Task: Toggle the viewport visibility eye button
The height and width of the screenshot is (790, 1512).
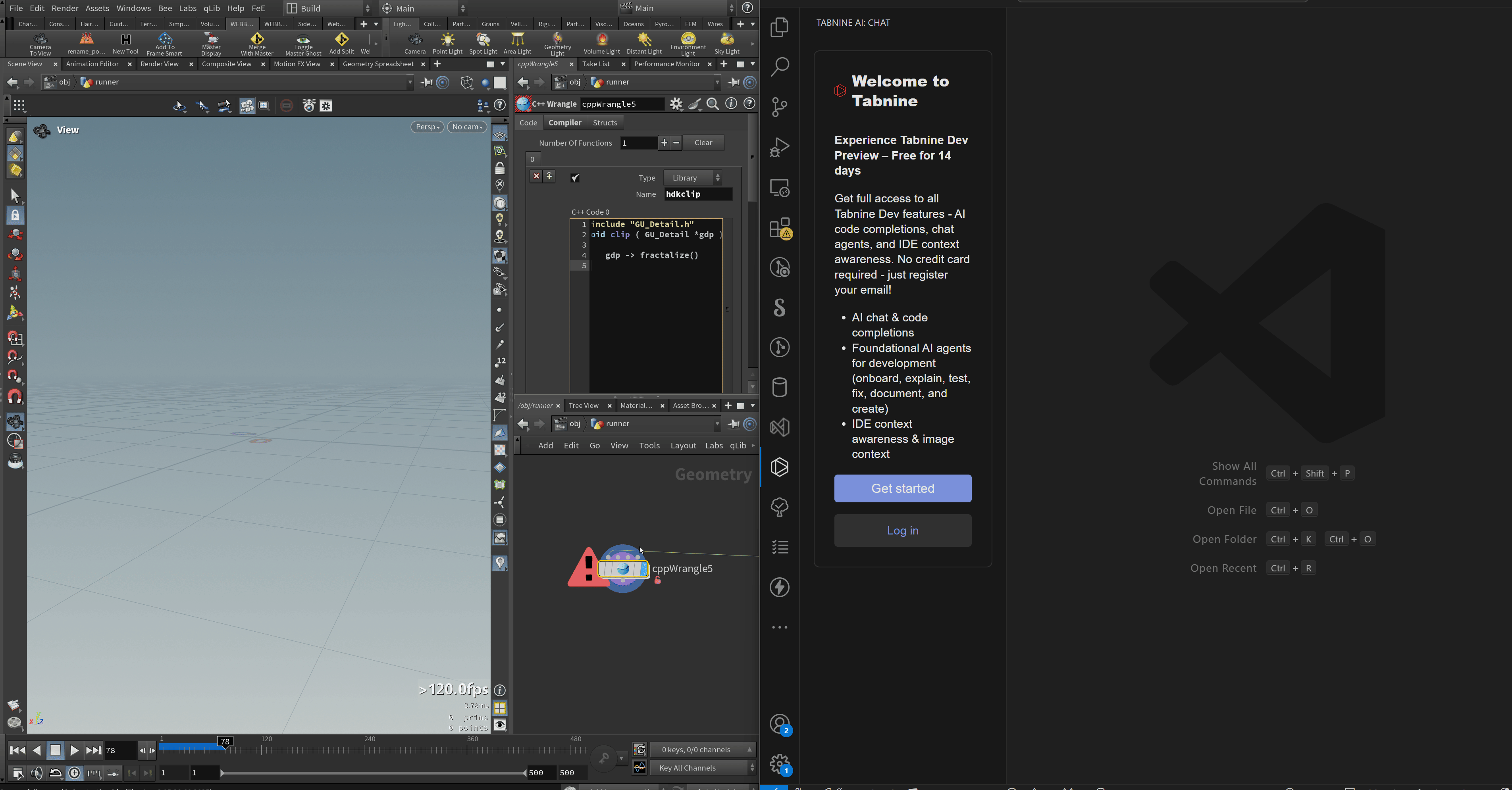Action: pos(499,725)
